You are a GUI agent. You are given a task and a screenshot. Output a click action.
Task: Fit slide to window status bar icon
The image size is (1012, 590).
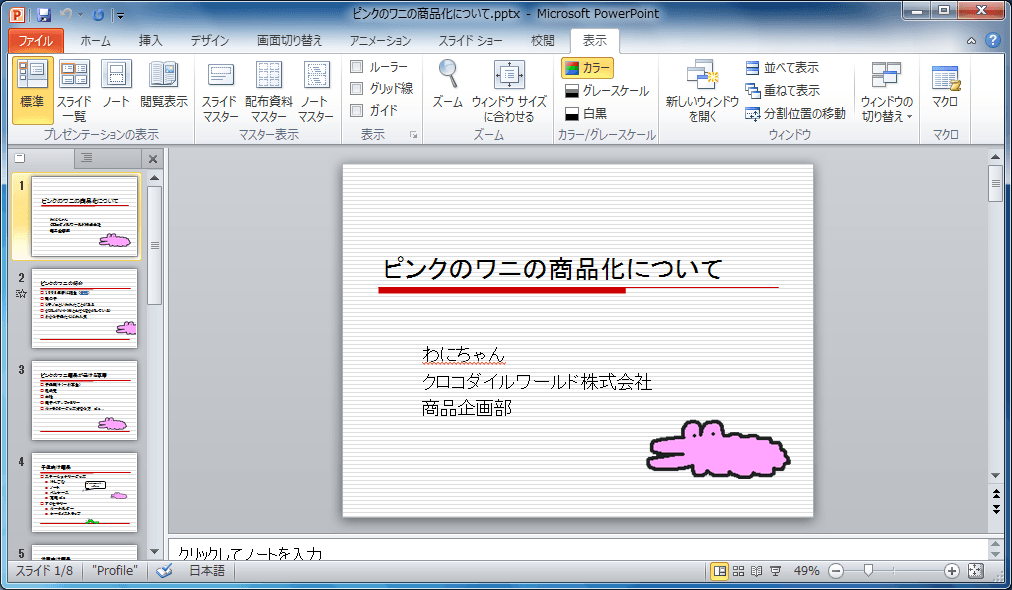(x=976, y=571)
